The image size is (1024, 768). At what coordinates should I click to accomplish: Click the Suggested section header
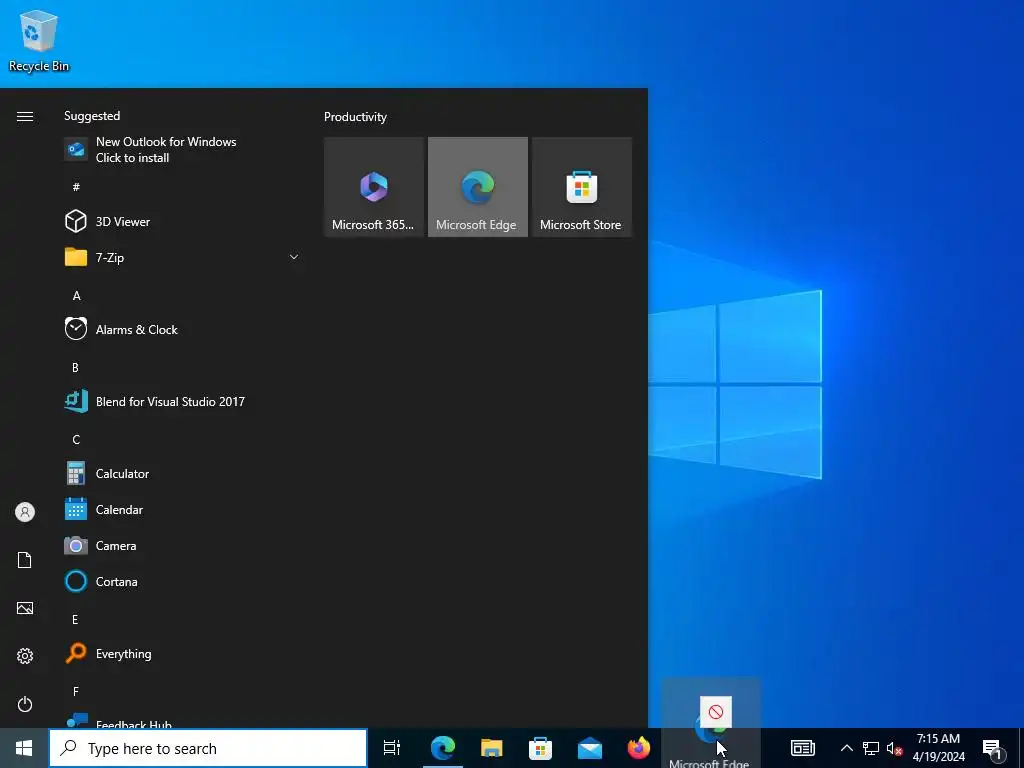pos(92,116)
